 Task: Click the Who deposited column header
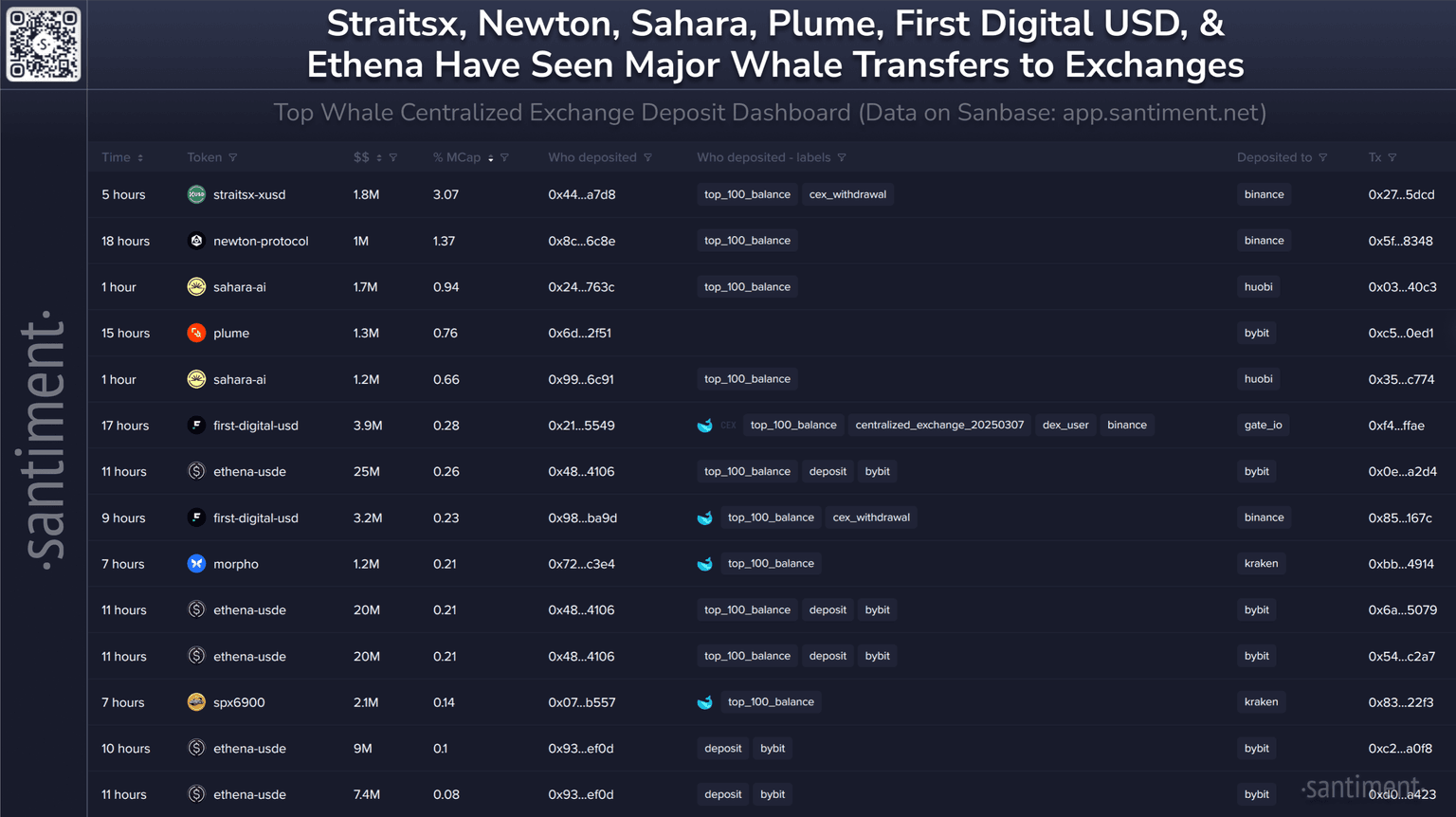tap(591, 157)
